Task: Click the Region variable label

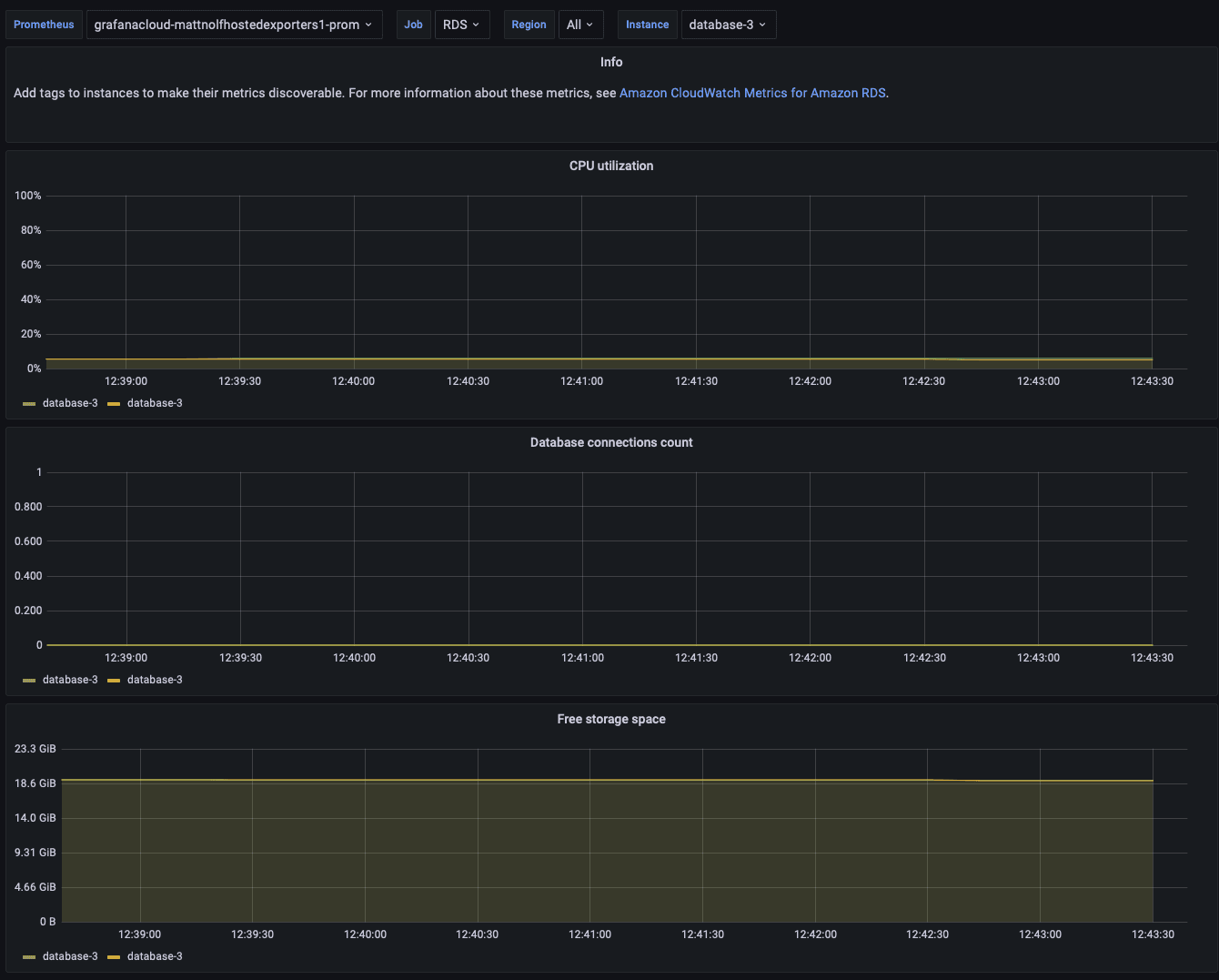Action: (x=529, y=25)
